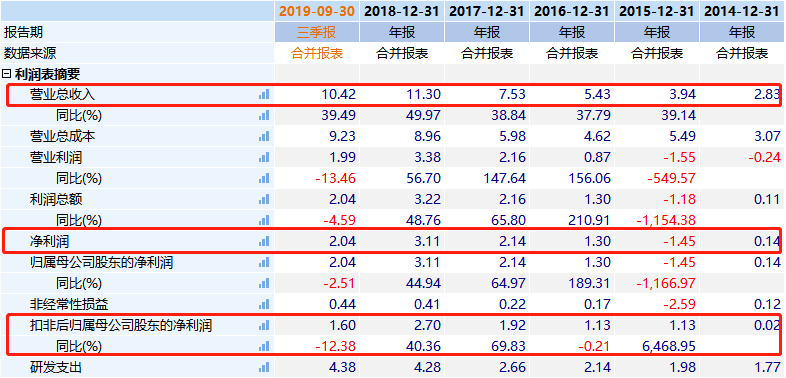This screenshot has height=378, width=786.
Task: Click 合并报表 under 2016-12-31
Action: pos(572,53)
